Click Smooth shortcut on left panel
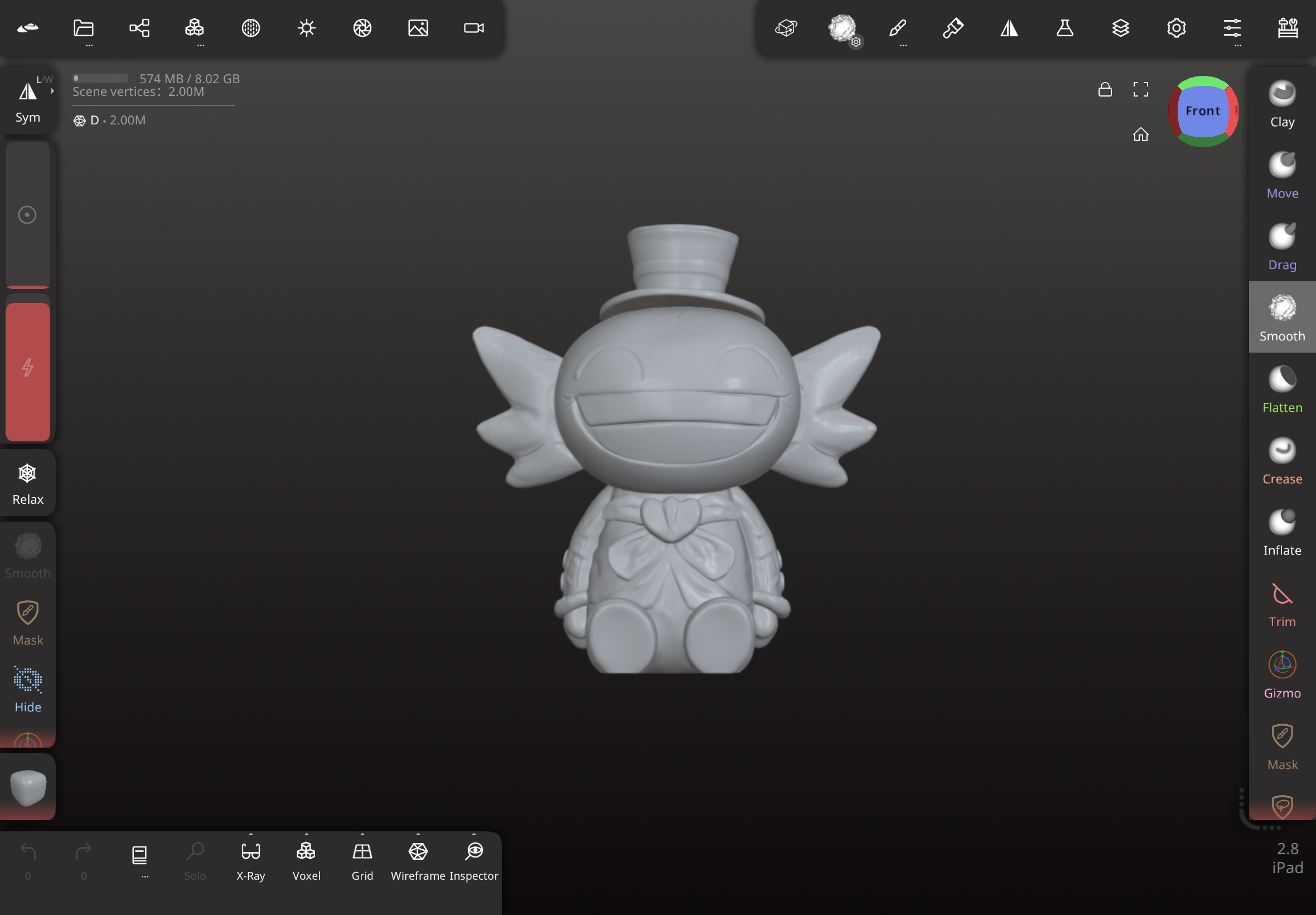 point(27,556)
